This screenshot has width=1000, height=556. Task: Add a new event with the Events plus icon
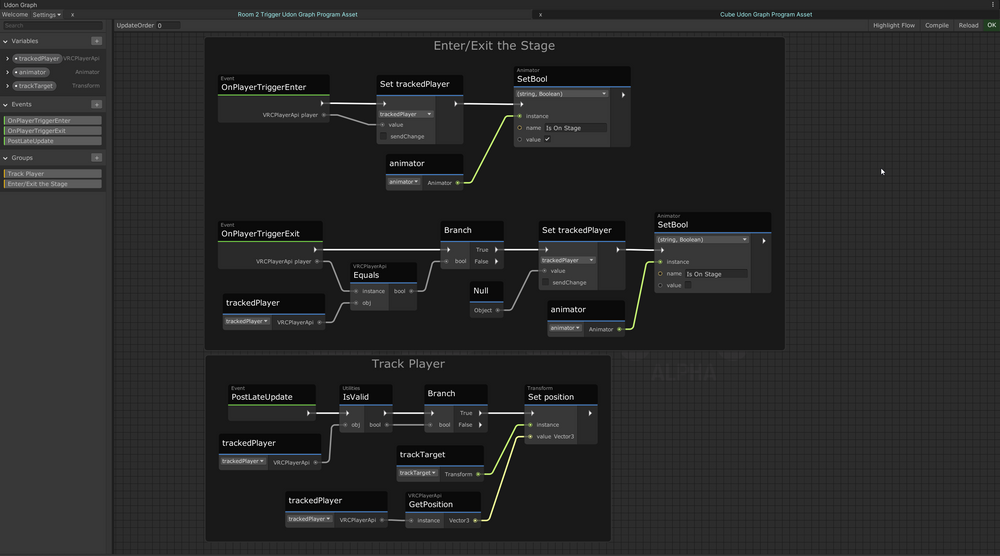pyautogui.click(x=96, y=104)
